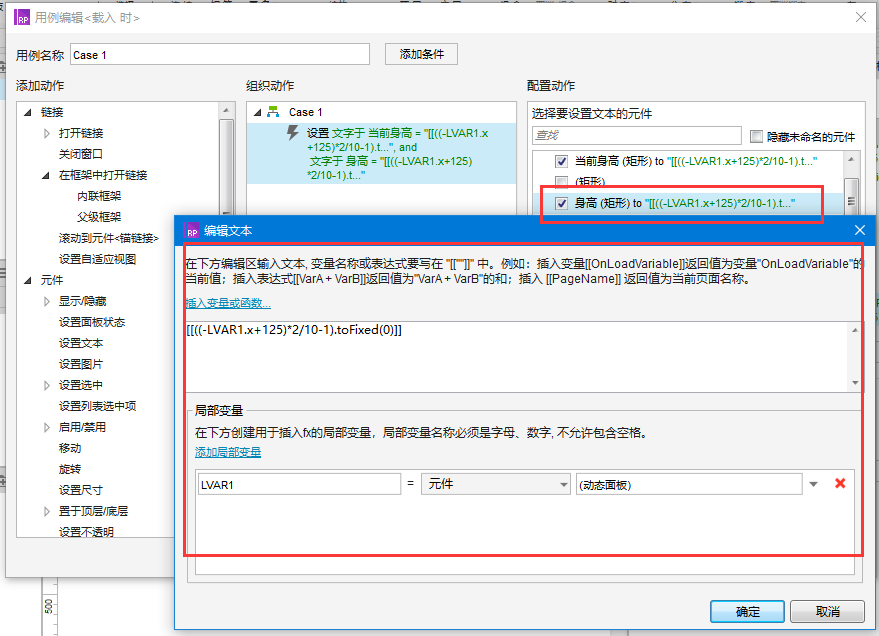Image resolution: width=879 pixels, height=636 pixels.
Task: Click the 添加条件 button
Action: [420, 54]
